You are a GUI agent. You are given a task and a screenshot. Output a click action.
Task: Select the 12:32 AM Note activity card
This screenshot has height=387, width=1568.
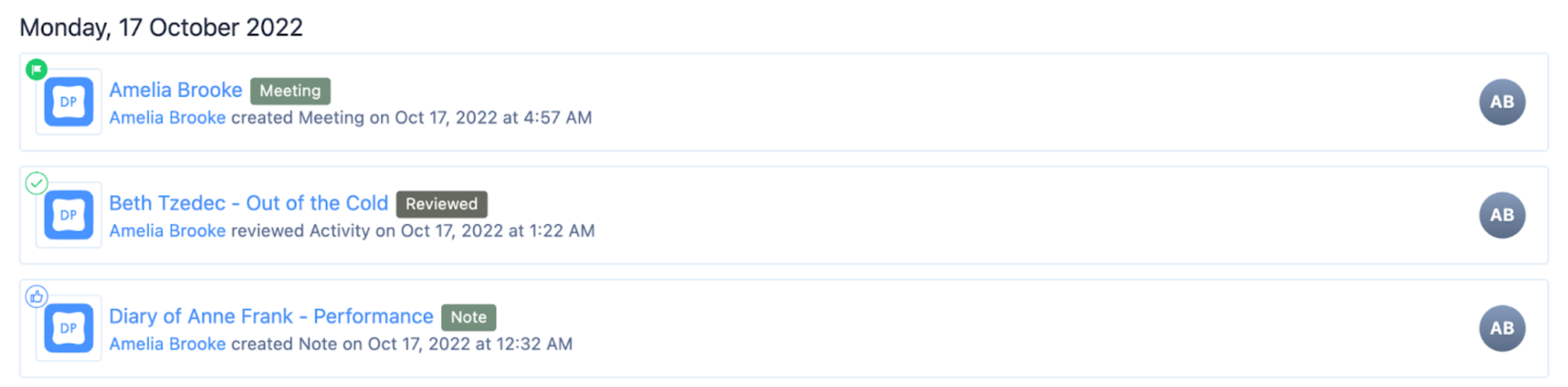[784, 329]
